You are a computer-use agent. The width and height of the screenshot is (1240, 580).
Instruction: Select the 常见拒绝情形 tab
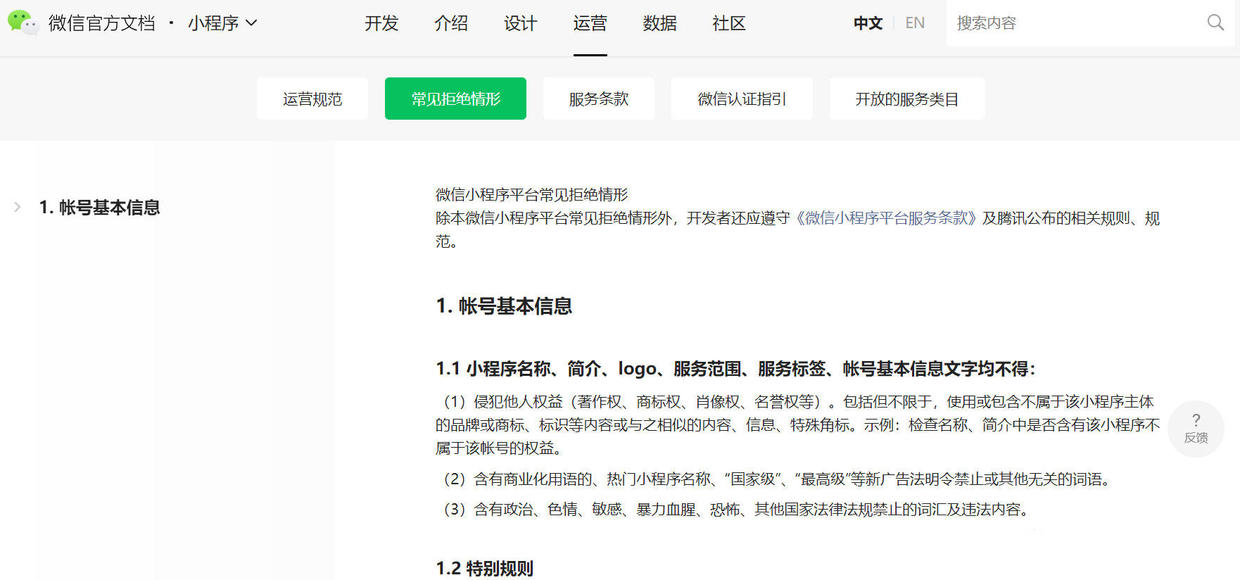point(455,99)
